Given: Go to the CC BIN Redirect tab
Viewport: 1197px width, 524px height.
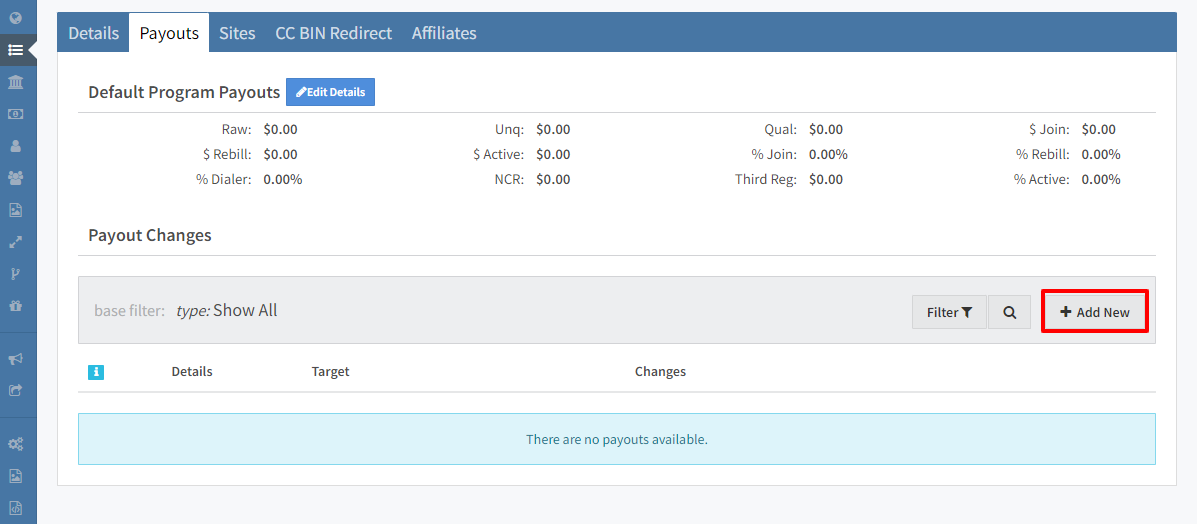Looking at the screenshot, I should point(333,33).
